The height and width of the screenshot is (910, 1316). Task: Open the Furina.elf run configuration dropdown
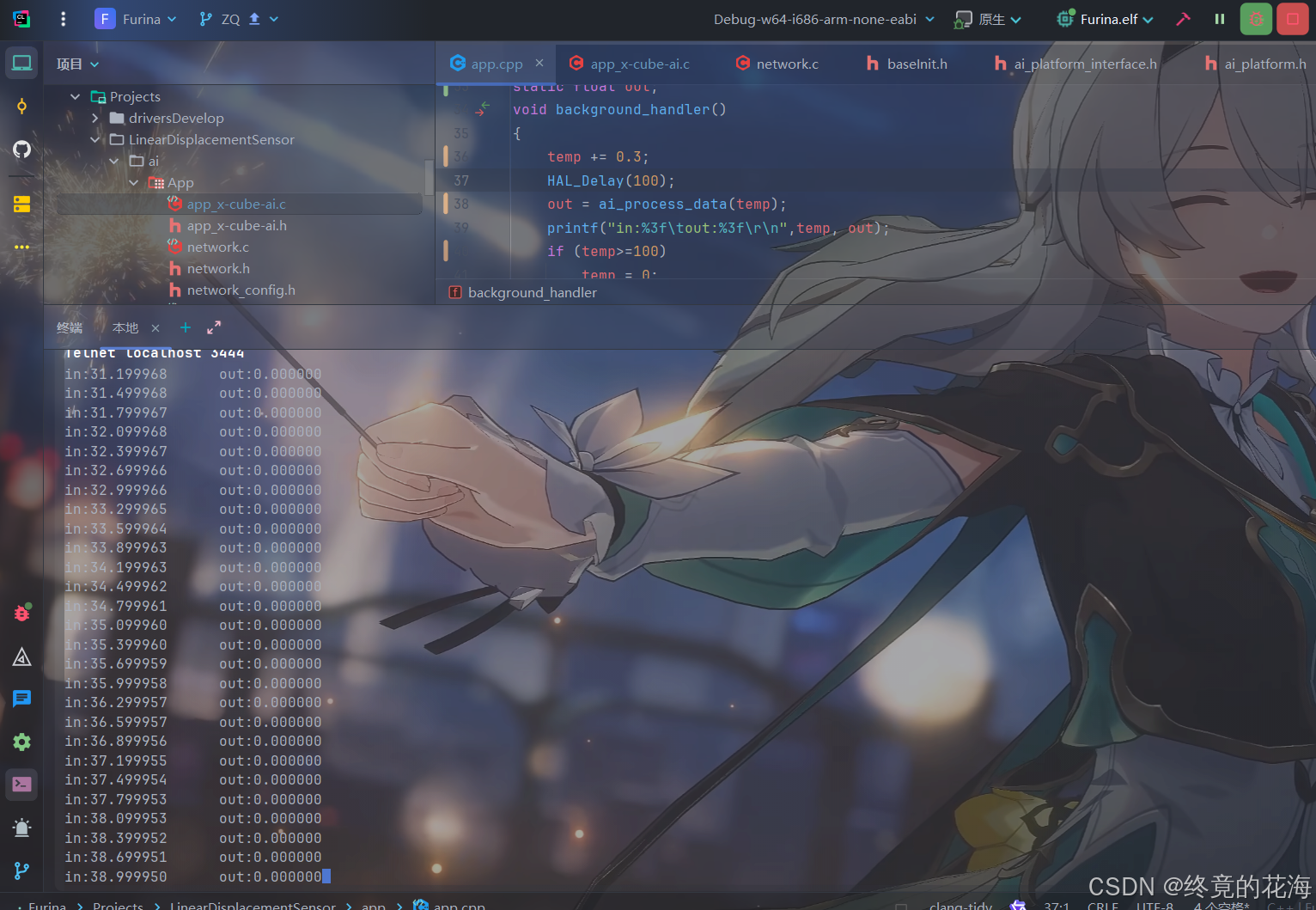click(1105, 19)
